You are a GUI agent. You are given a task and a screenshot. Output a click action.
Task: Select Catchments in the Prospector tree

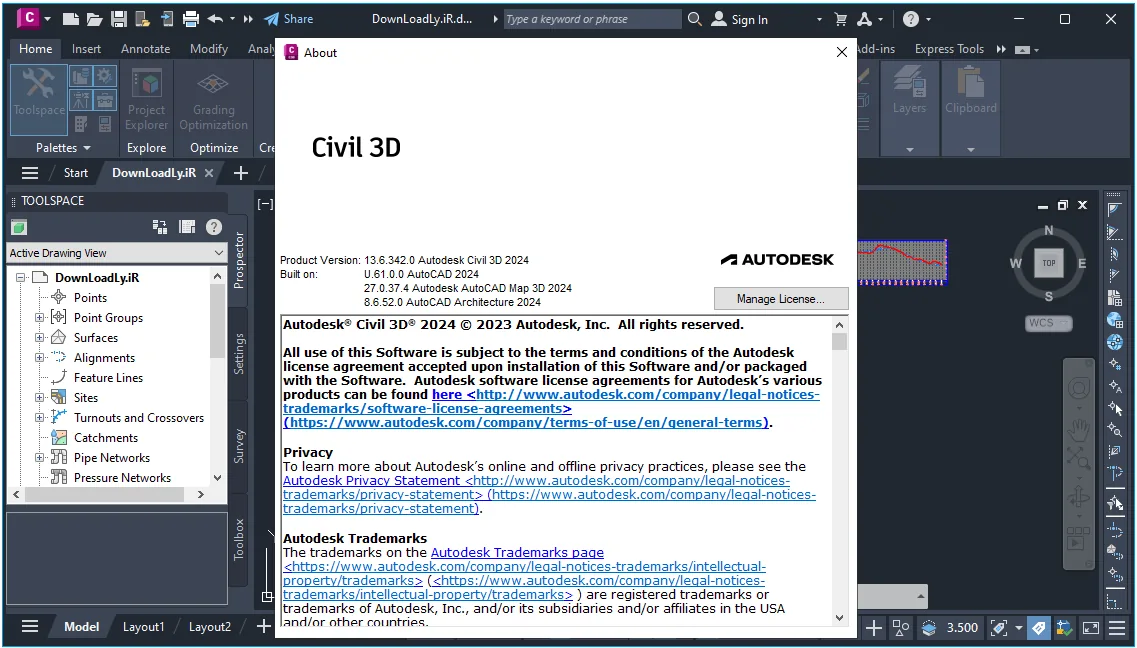(x=106, y=438)
